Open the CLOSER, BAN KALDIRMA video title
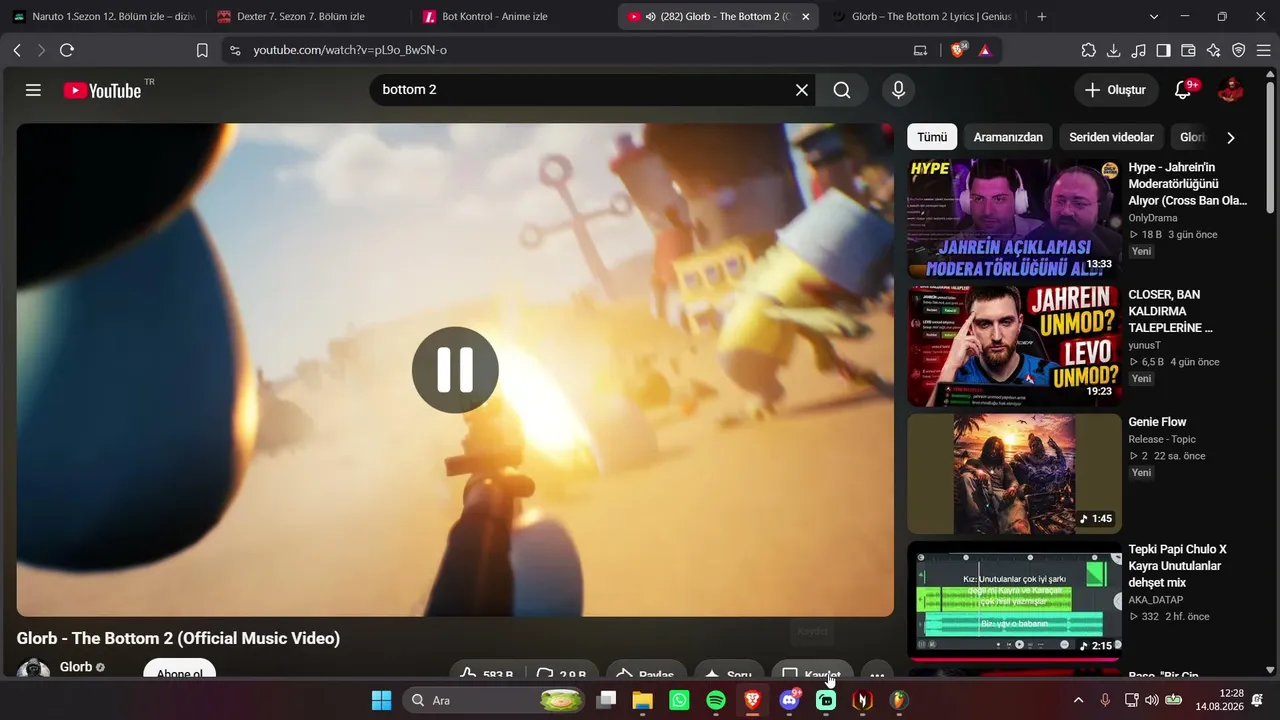The width and height of the screenshot is (1280, 720). 1172,311
